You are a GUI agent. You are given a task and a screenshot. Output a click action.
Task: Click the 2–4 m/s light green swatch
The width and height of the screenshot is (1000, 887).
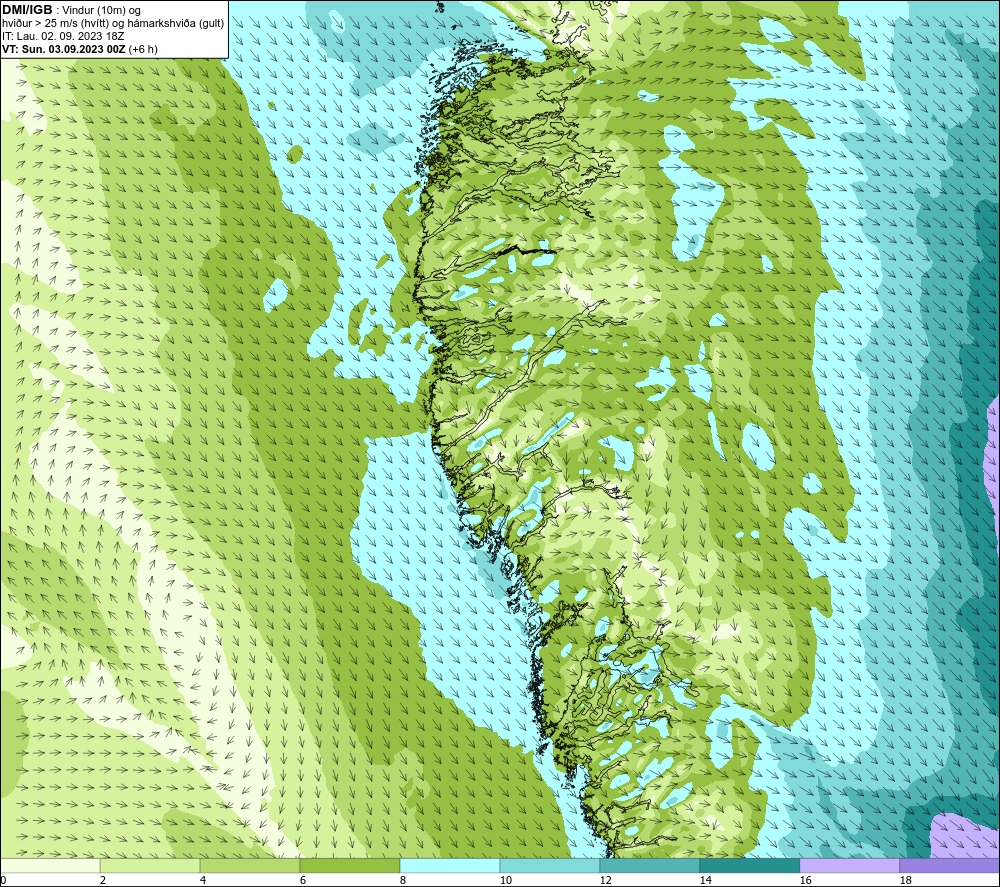point(150,865)
